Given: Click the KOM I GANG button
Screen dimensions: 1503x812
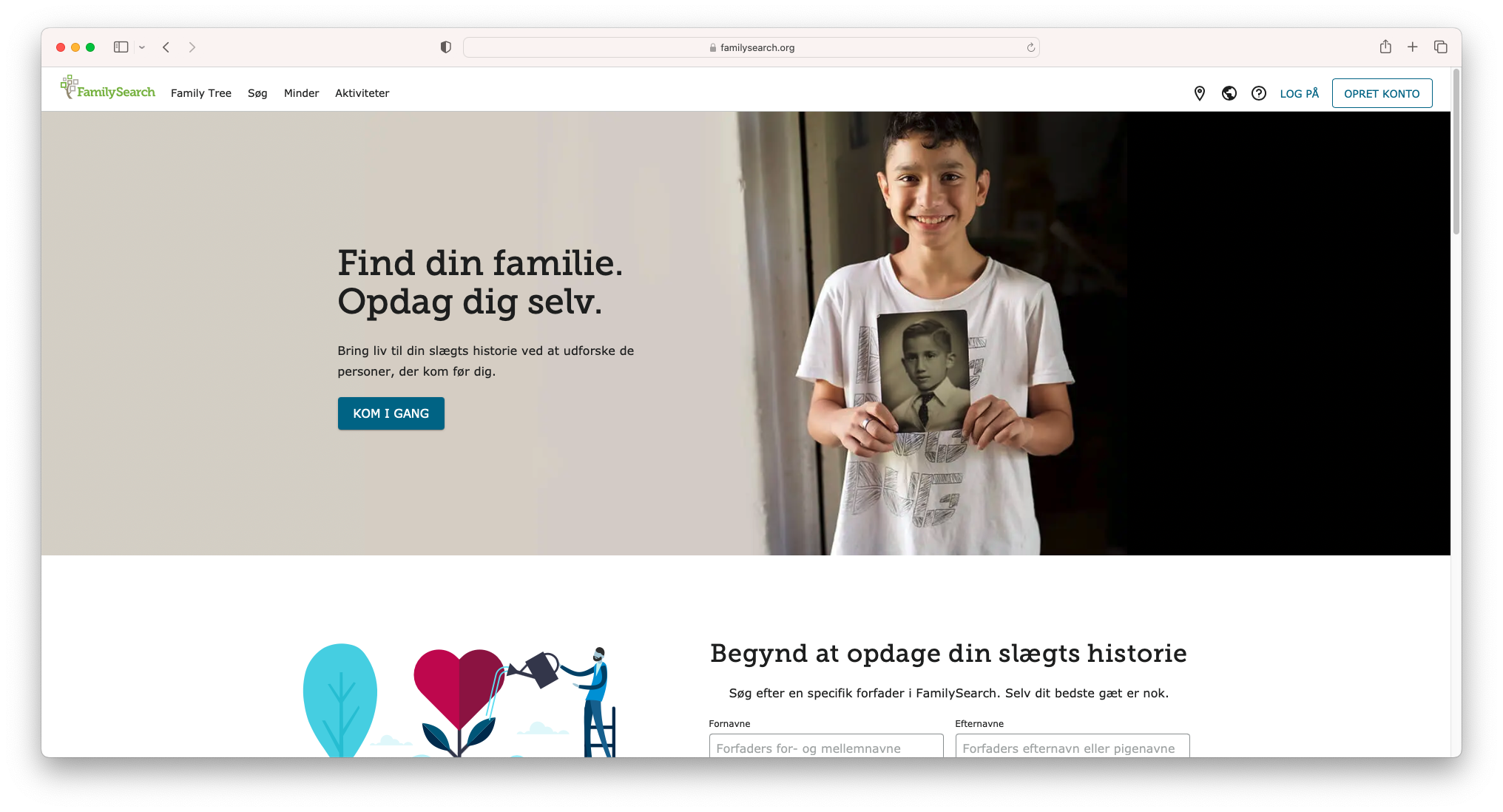Looking at the screenshot, I should coord(391,413).
